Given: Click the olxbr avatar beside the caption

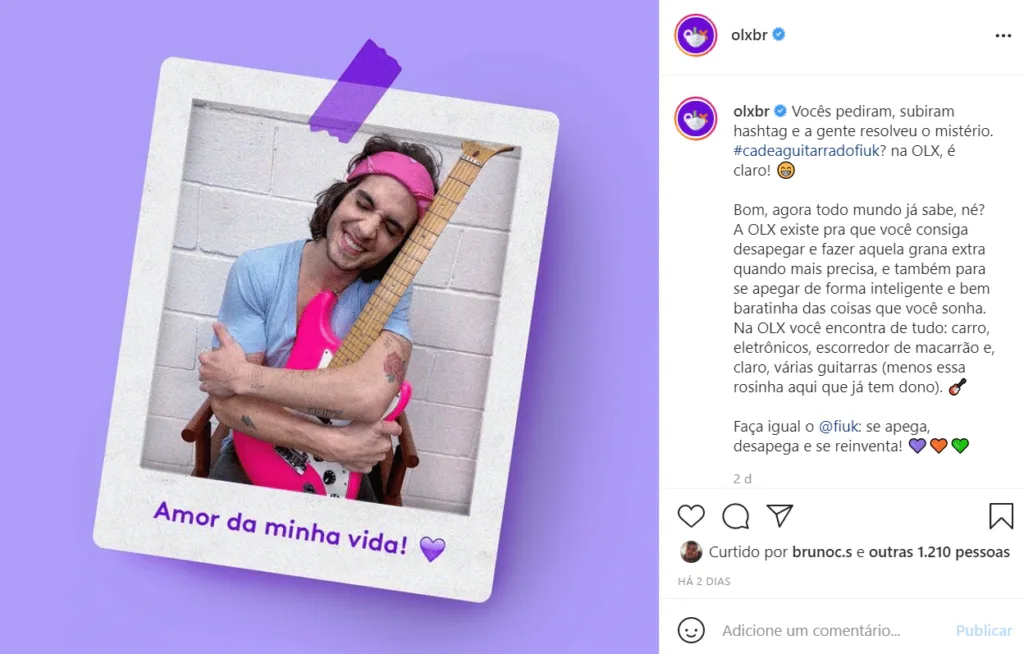Looking at the screenshot, I should [x=696, y=118].
